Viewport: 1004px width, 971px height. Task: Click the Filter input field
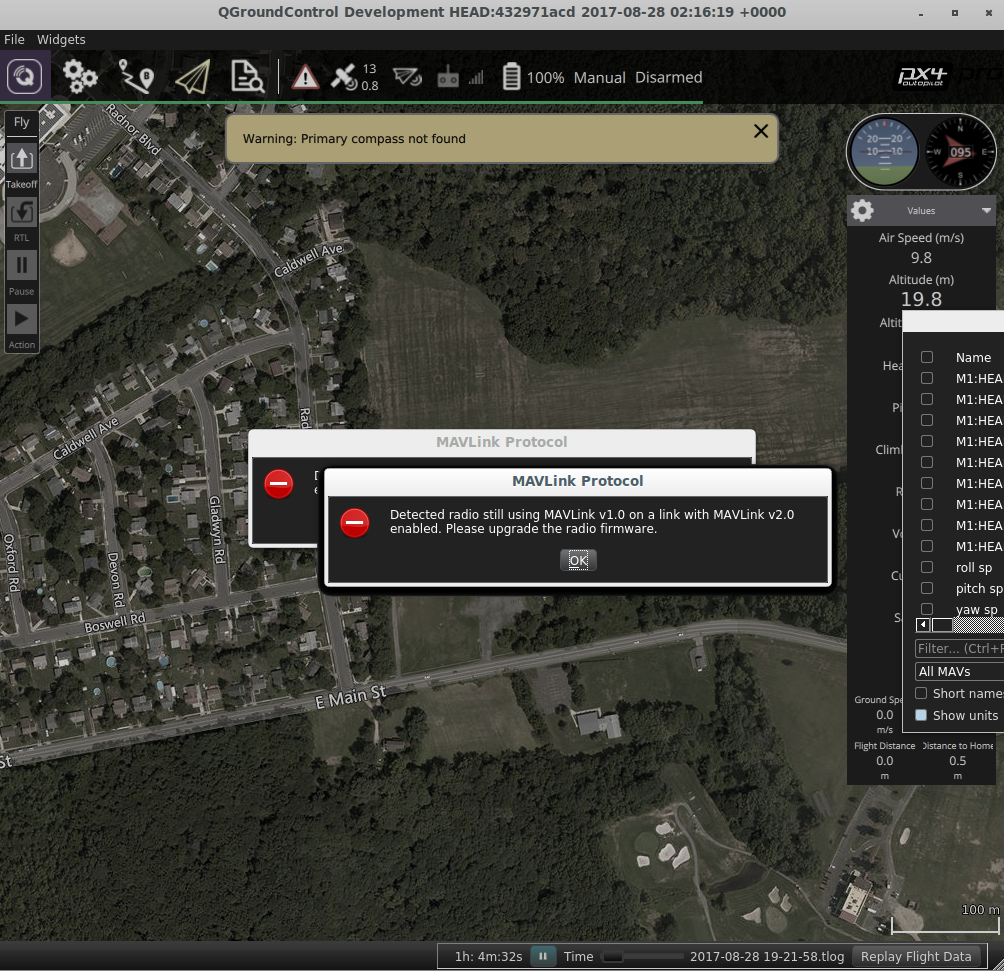(959, 648)
